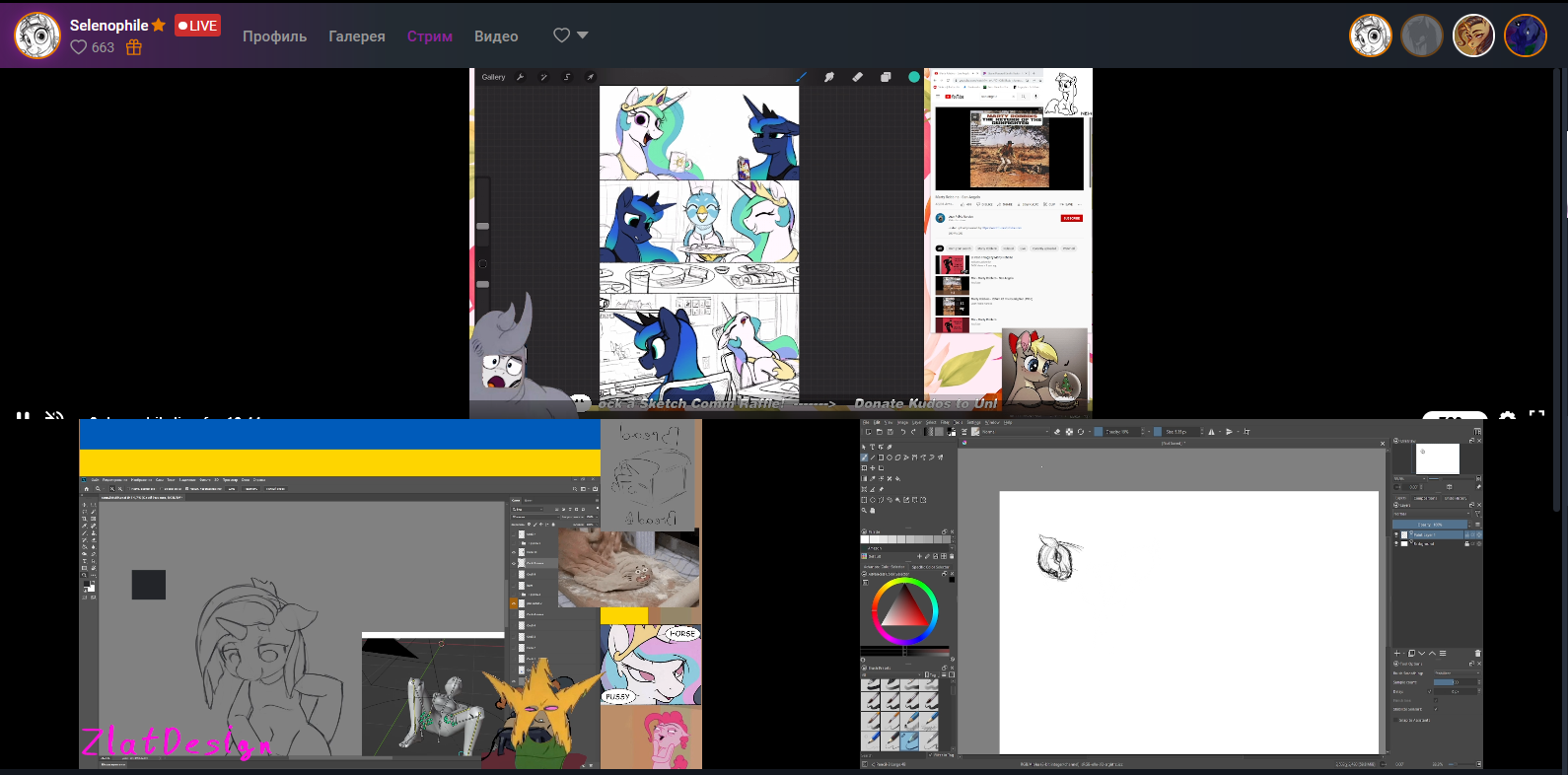
Task: Open the Профиль tab
Action: click(275, 36)
